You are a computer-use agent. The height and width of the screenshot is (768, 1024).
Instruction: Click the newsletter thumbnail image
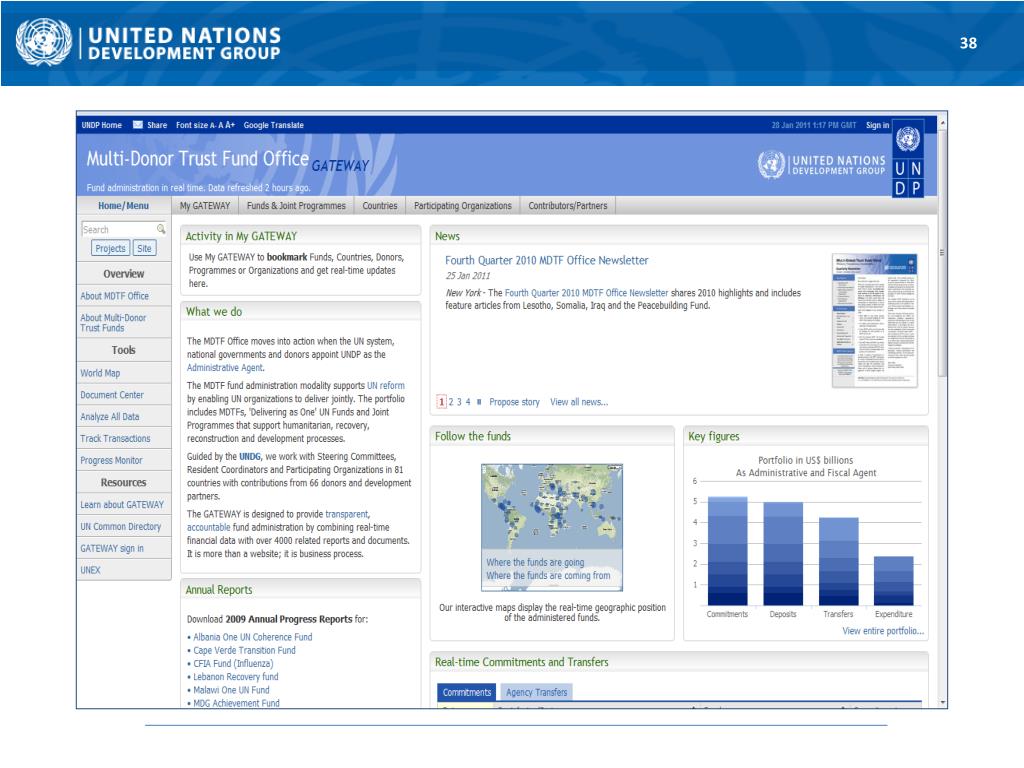(x=874, y=321)
